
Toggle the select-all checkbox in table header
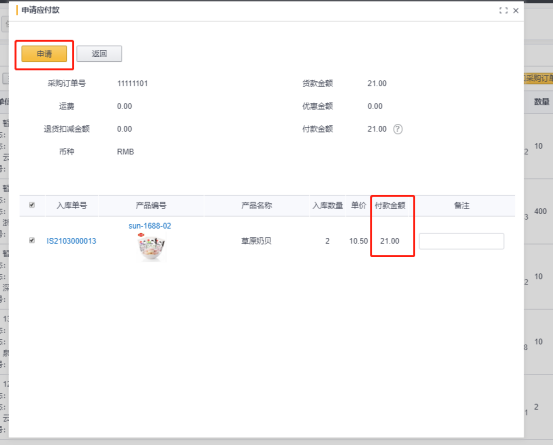point(32,205)
